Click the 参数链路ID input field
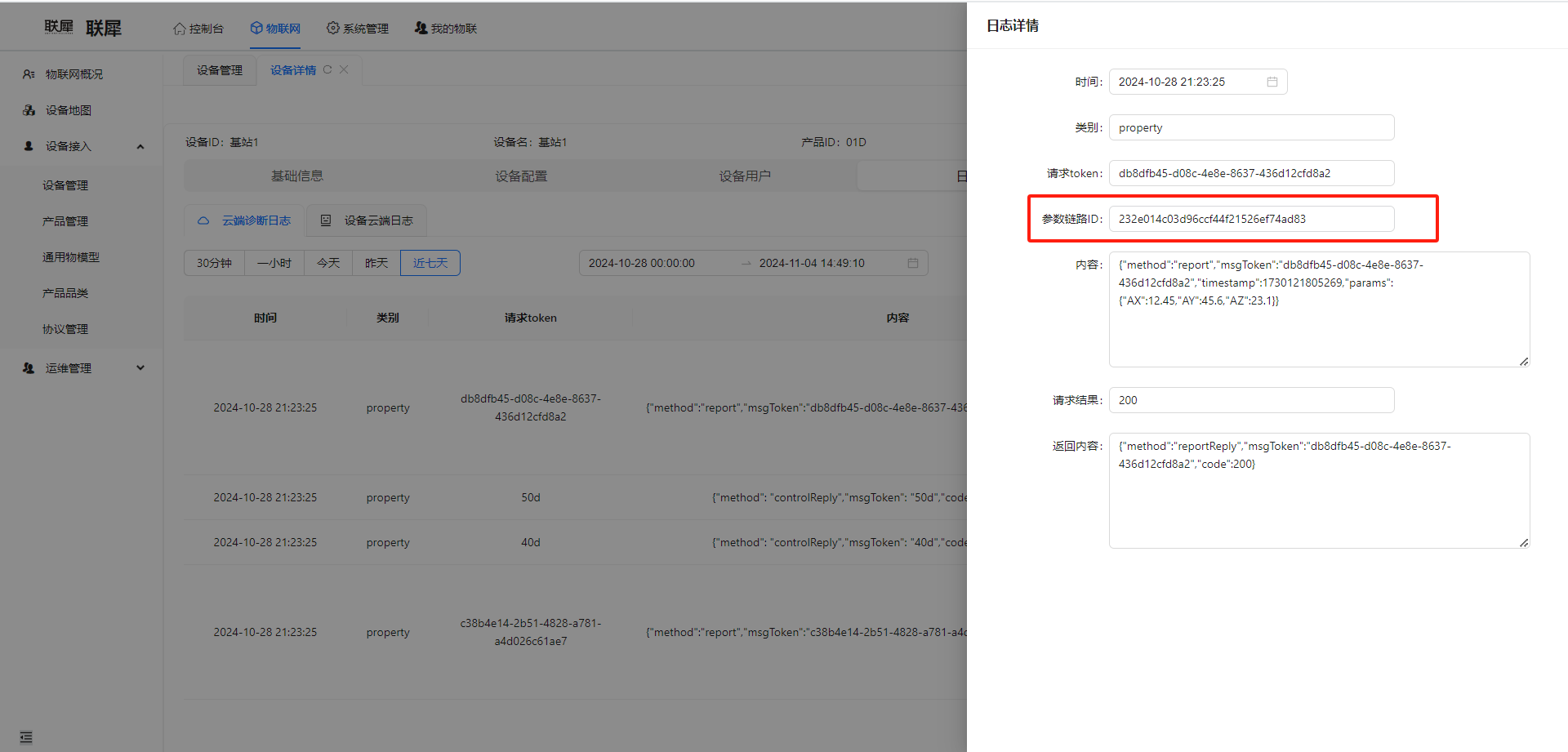This screenshot has width=1568, height=752. (x=1250, y=219)
